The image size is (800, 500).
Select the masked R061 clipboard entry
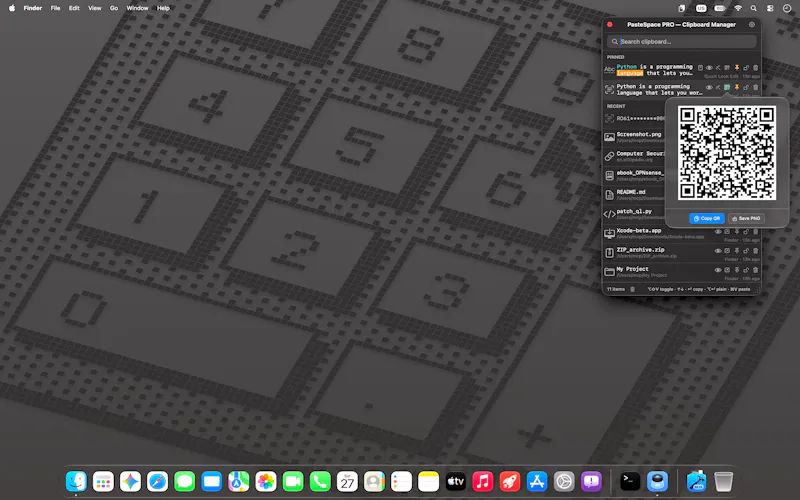[634, 118]
